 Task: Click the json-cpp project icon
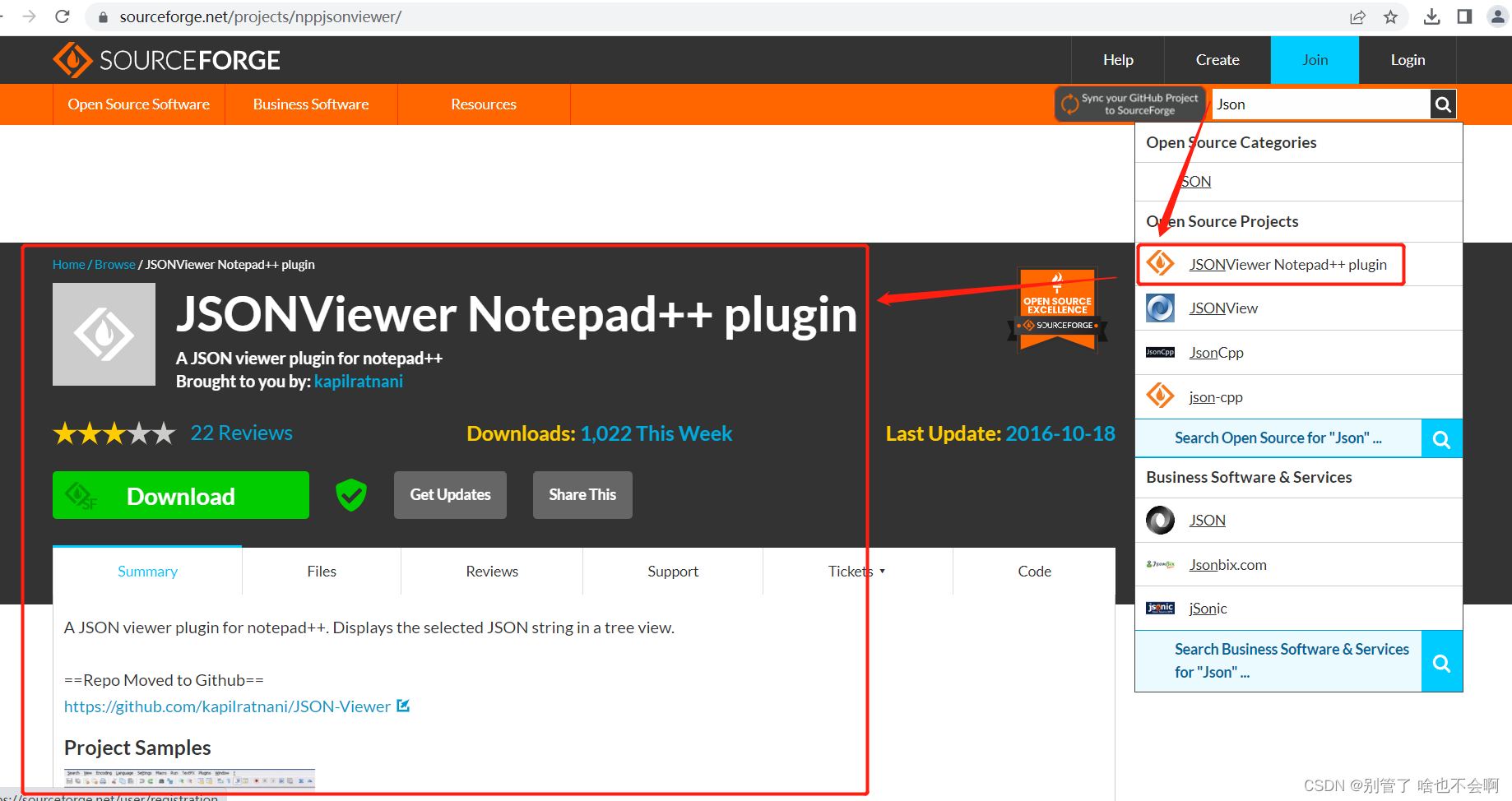pos(1160,395)
